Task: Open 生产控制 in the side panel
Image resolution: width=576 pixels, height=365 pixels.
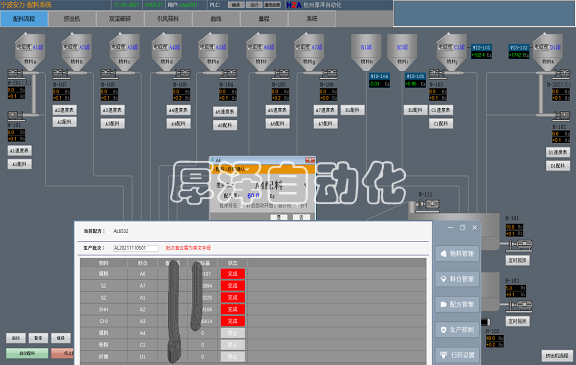Action: tap(457, 330)
